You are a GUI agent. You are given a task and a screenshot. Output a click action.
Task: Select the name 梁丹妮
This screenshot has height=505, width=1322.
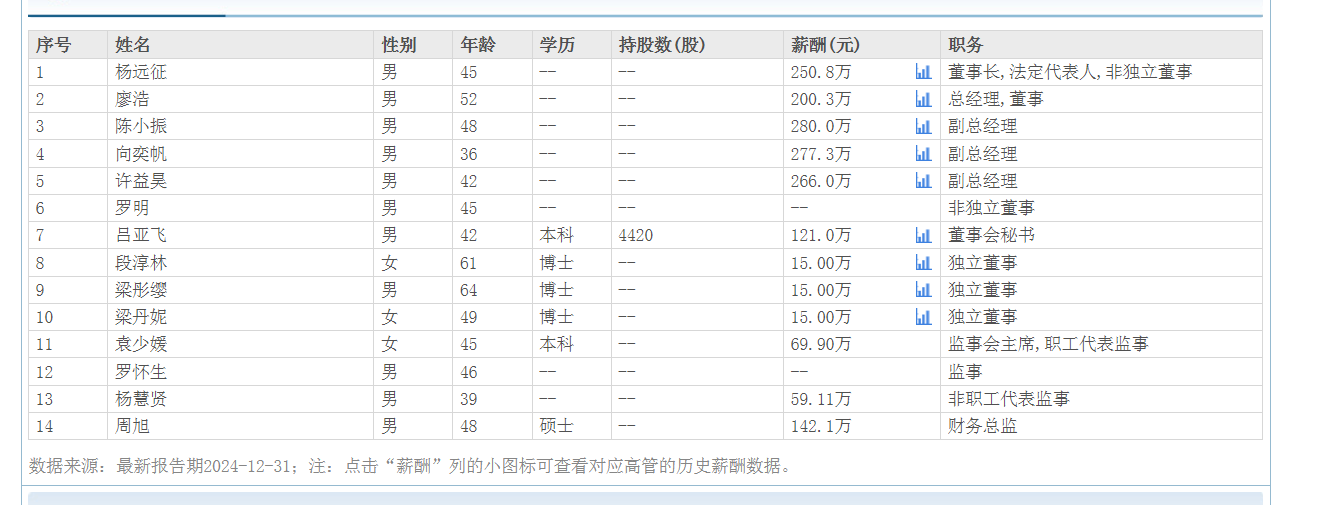point(141,317)
